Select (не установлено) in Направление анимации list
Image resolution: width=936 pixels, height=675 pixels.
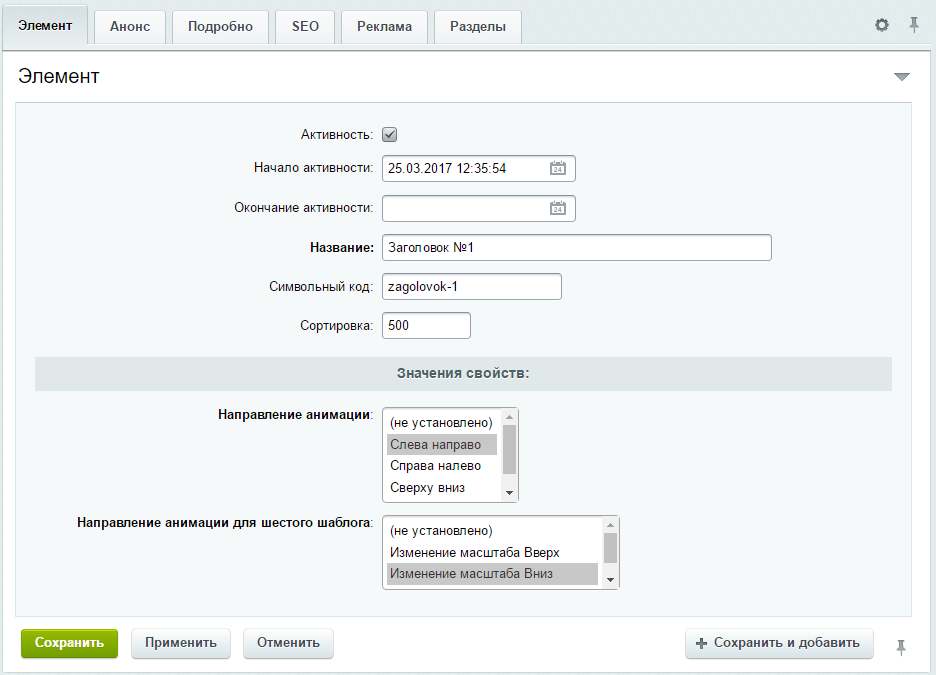click(442, 423)
